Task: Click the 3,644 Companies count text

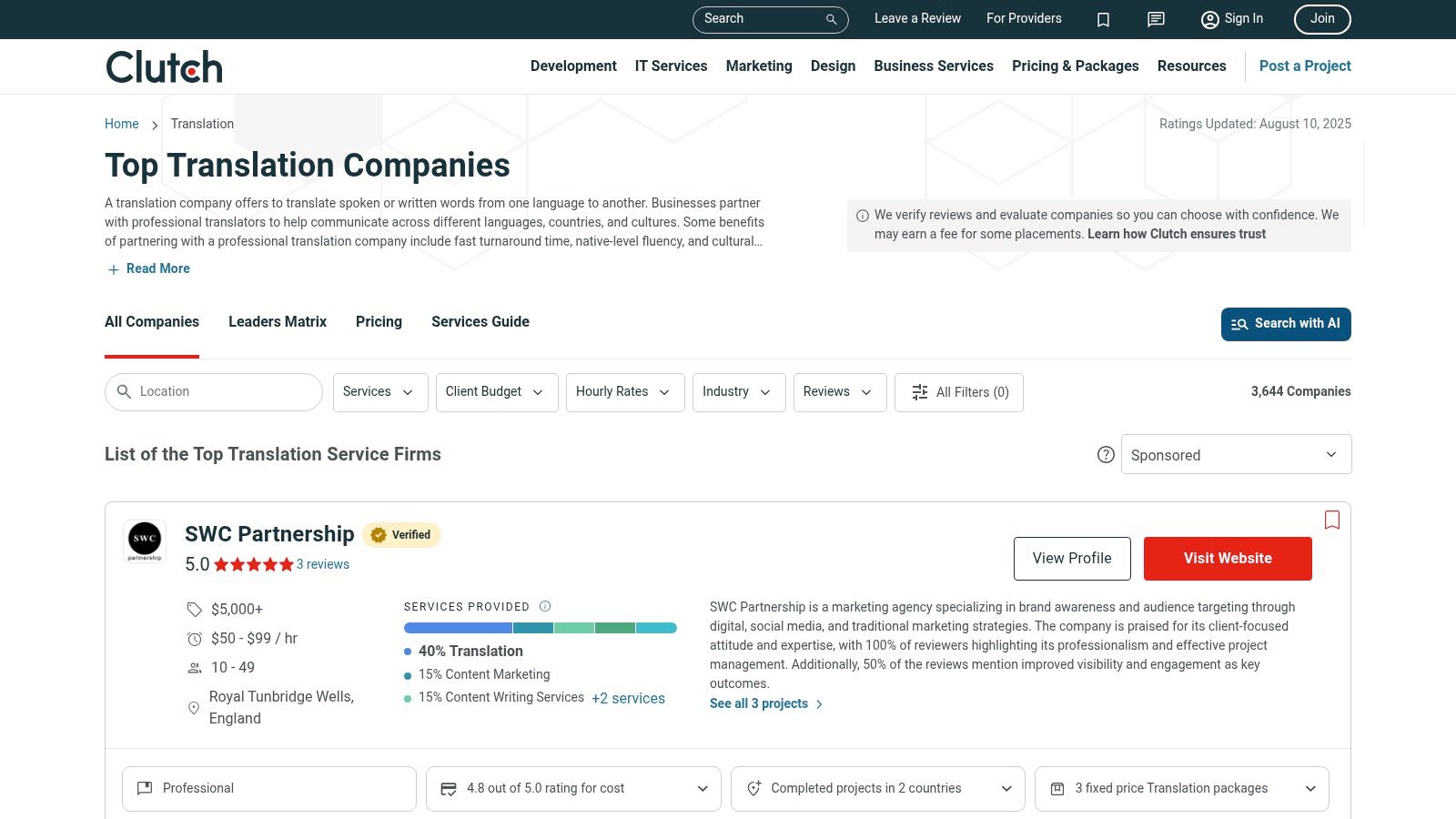Action: [1300, 392]
